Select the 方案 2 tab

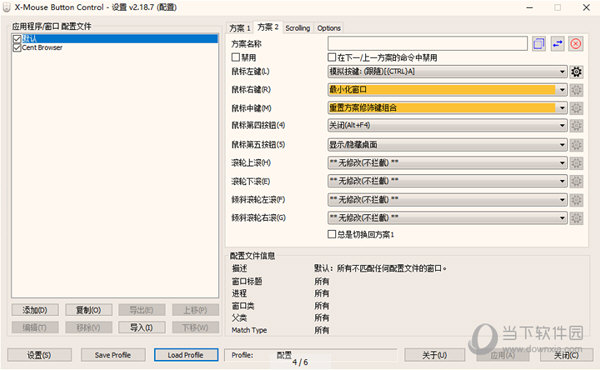pos(268,27)
